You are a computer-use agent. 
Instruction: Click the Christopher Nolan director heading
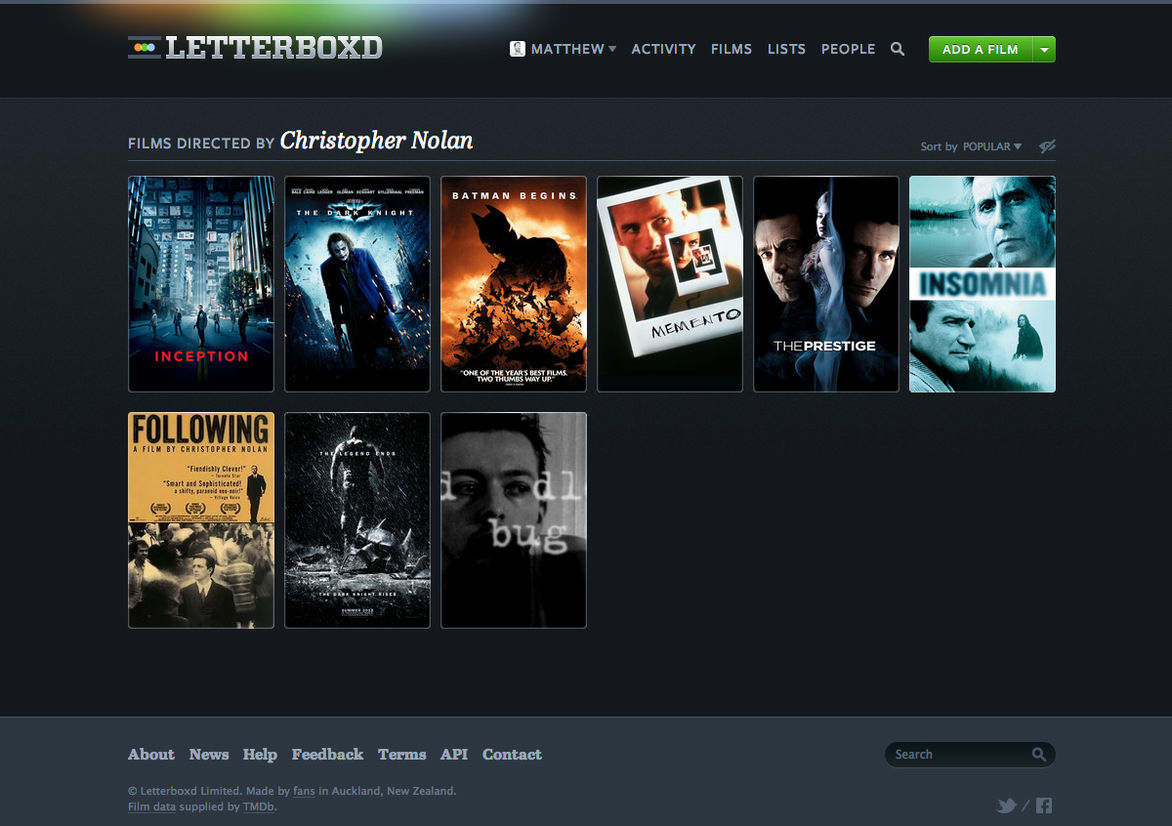pyautogui.click(x=377, y=141)
